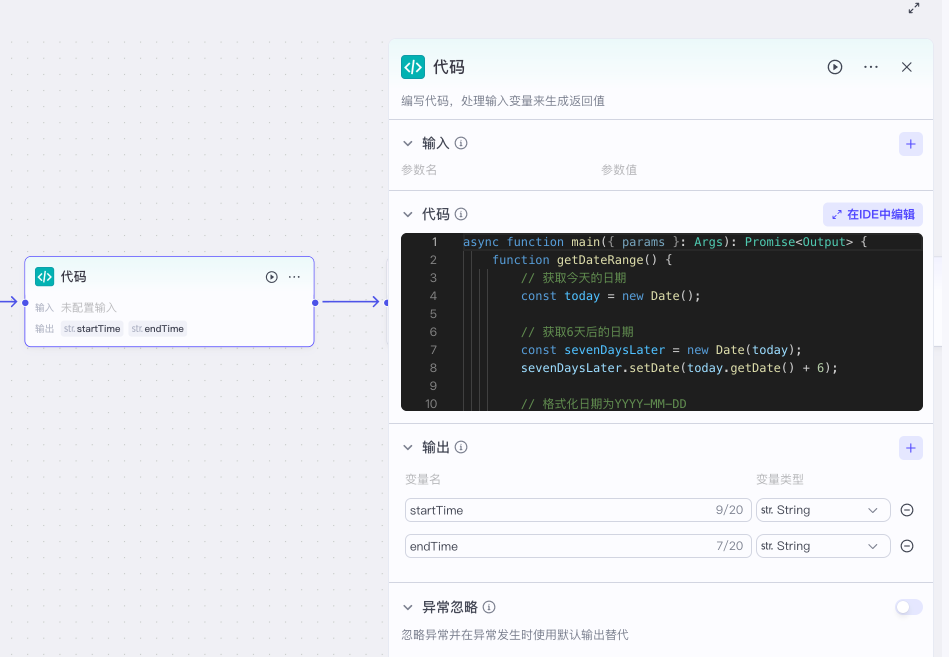The height and width of the screenshot is (657, 949).
Task: Close the 代码 configuration panel
Action: (x=907, y=67)
